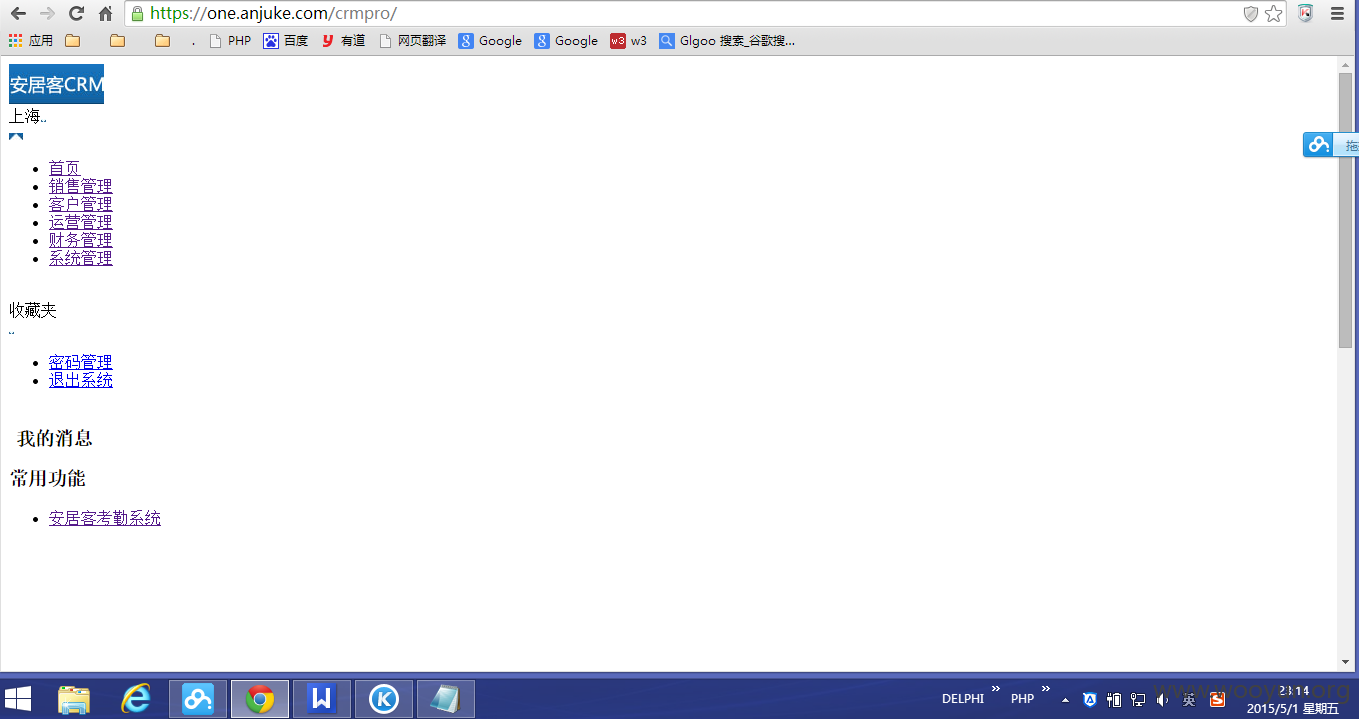Open the 首页 navigation link
Viewport: 1359px width, 719px height.
tap(64, 168)
